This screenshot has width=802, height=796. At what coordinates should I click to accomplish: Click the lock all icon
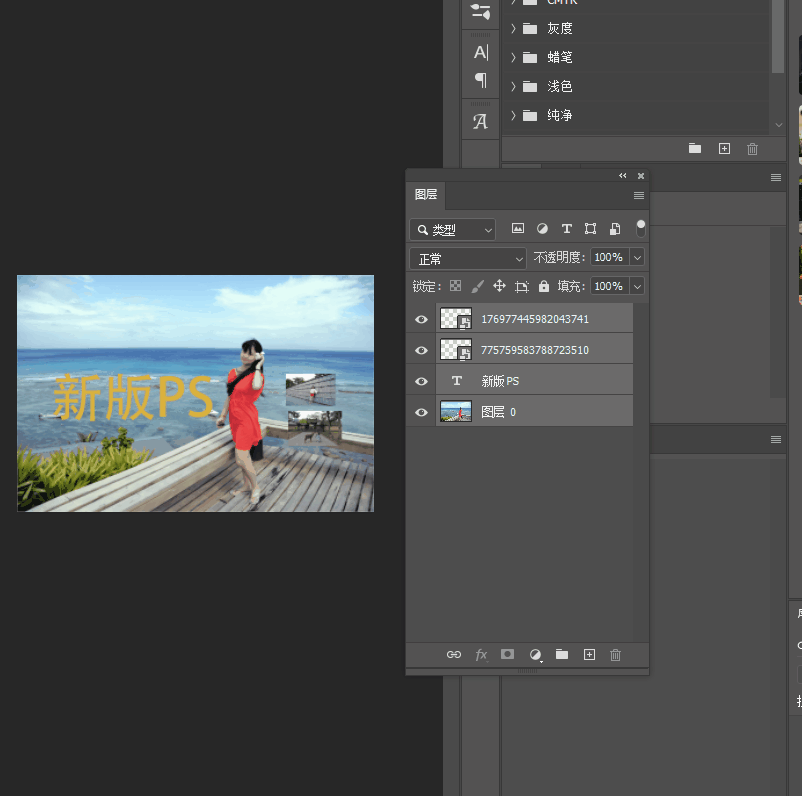pos(544,286)
